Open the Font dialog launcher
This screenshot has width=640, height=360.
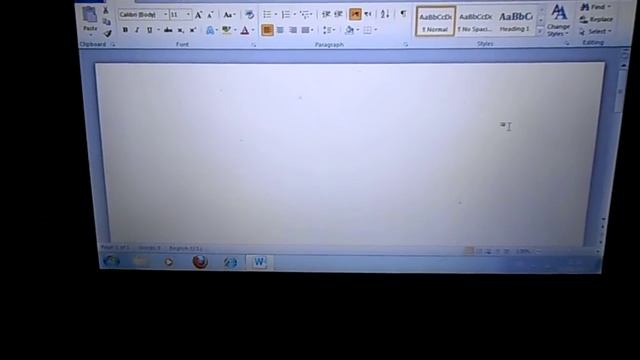point(253,45)
